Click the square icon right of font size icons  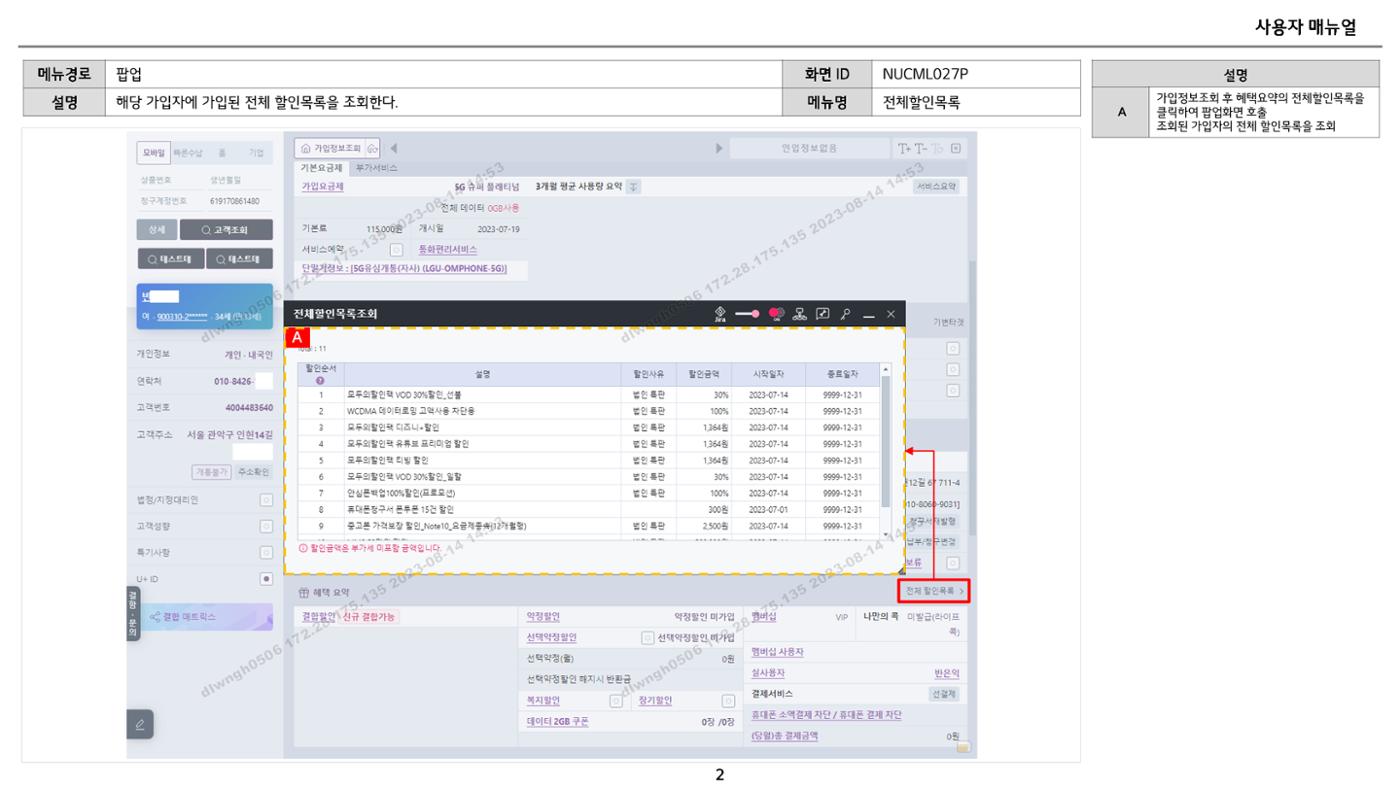pos(957,148)
